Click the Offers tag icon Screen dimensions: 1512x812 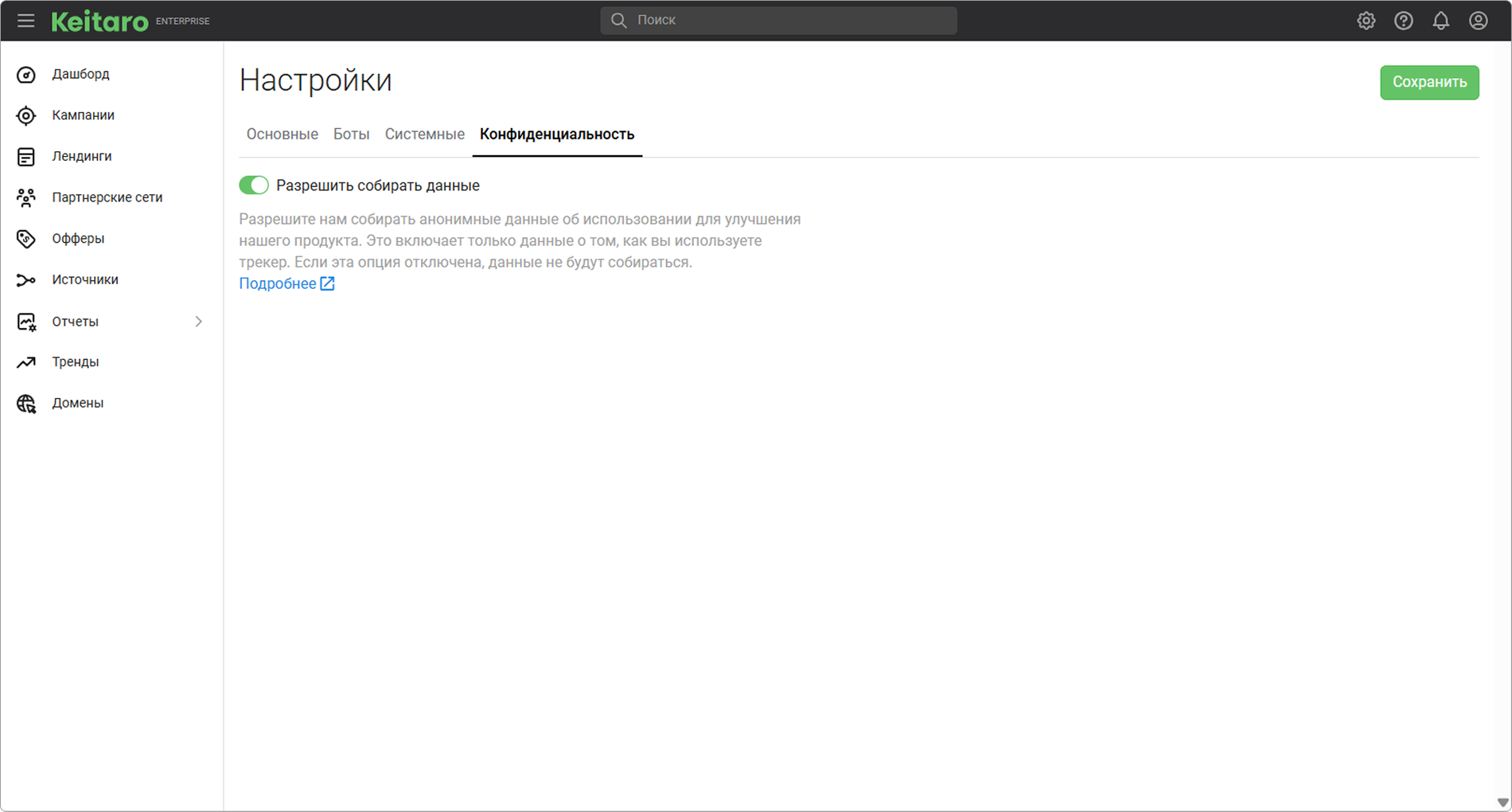(x=26, y=239)
